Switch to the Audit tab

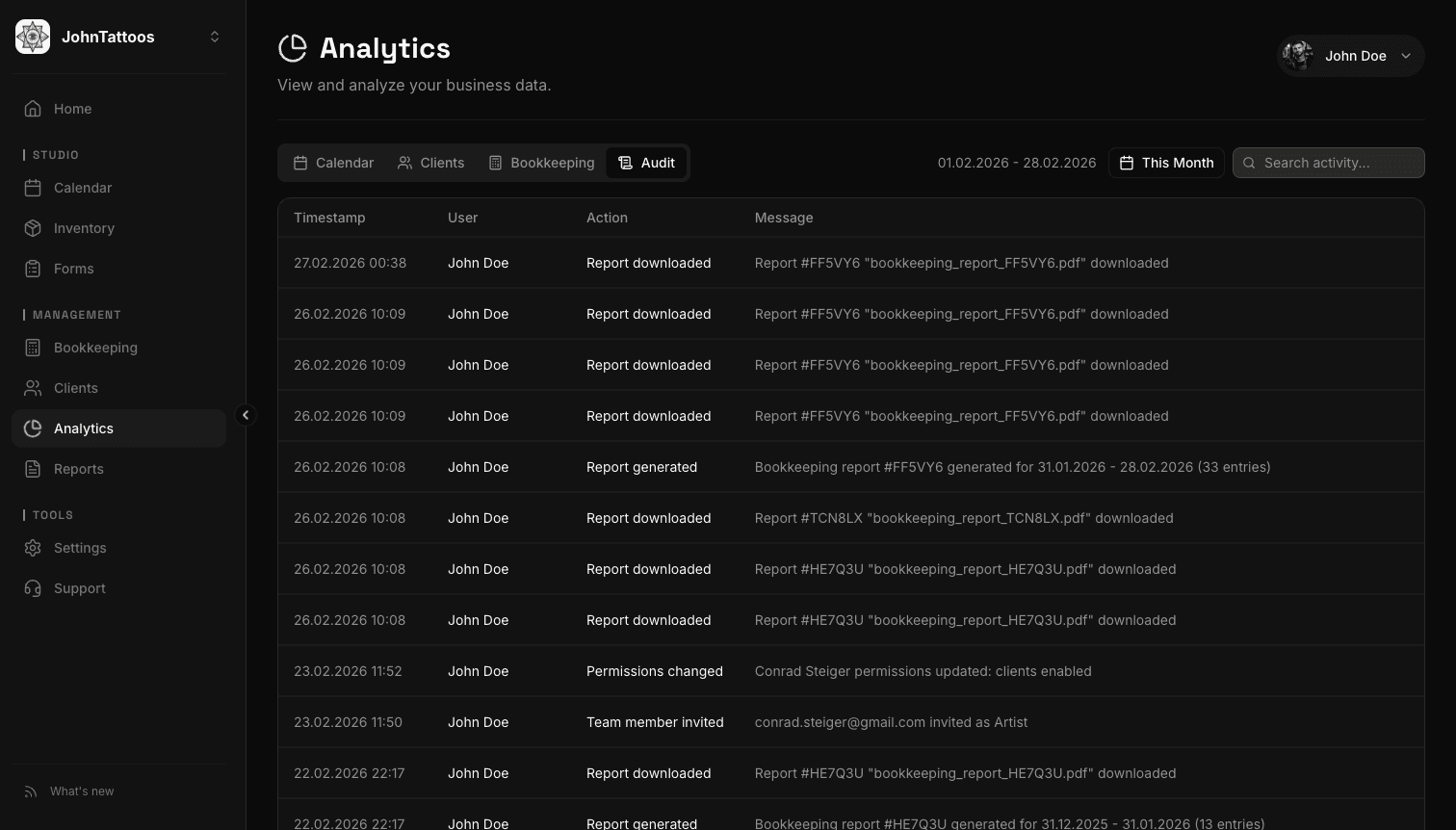tap(646, 163)
